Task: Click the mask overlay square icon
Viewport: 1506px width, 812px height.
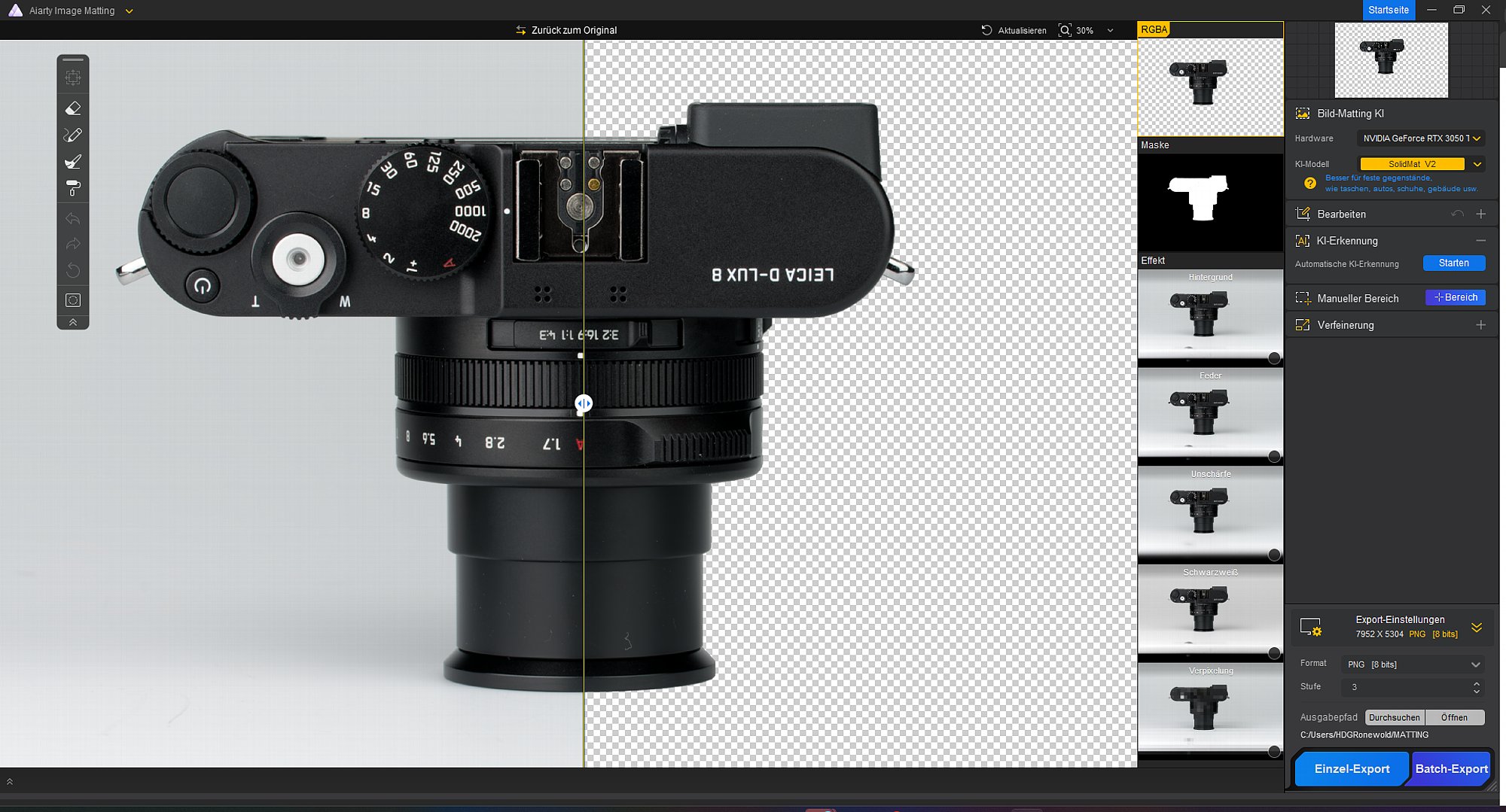Action: 73,300
